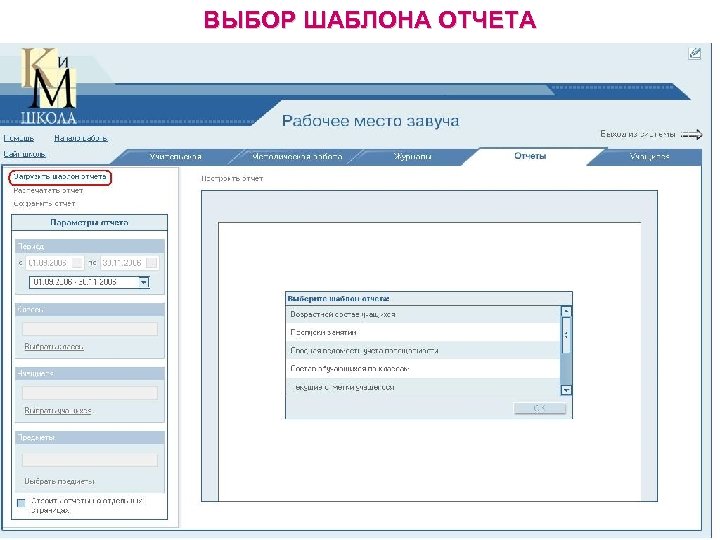Select Возрастной состав учащихся template
Image resolution: width=720 pixels, height=540 pixels.
point(423,315)
